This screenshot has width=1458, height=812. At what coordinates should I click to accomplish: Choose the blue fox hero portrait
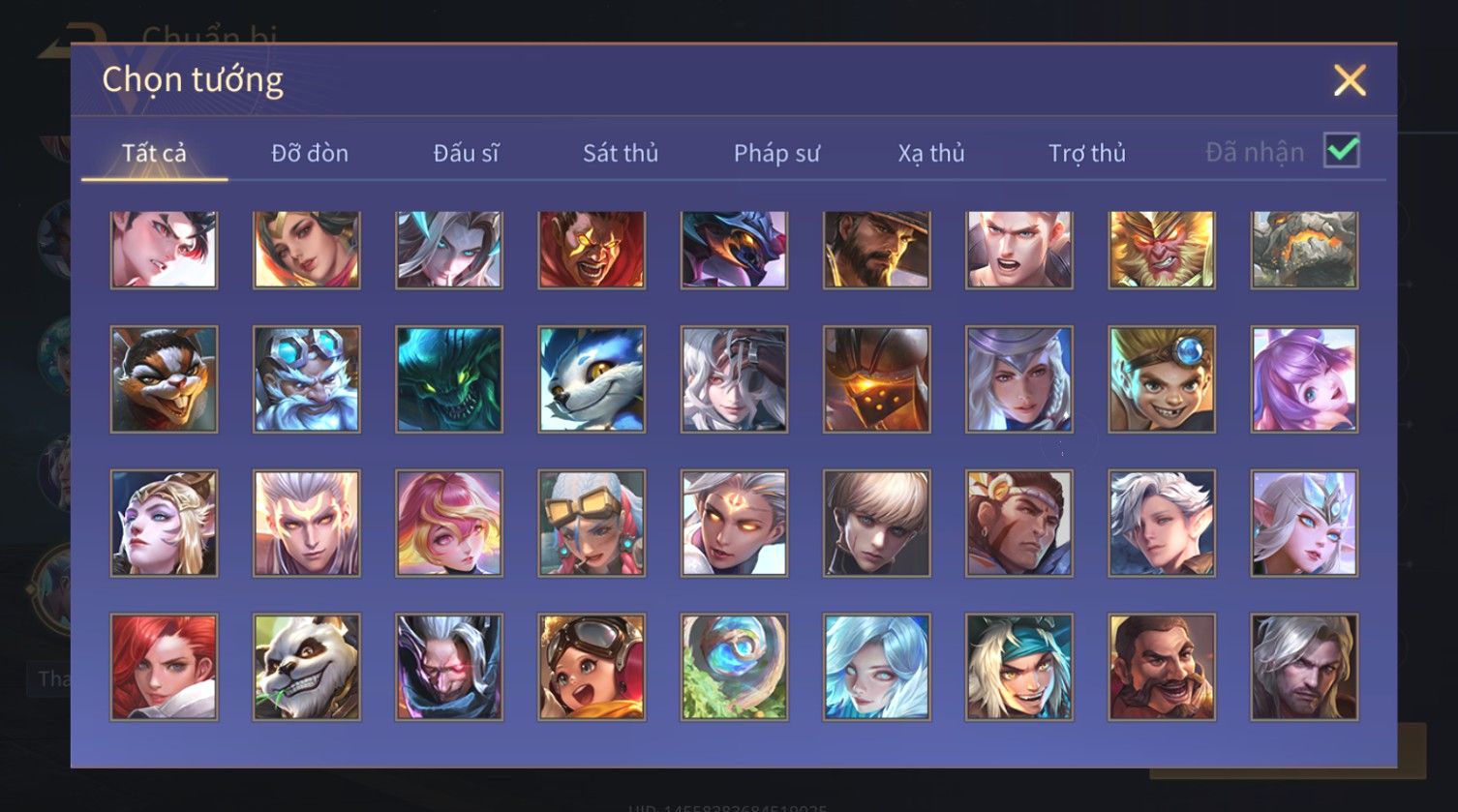[592, 378]
